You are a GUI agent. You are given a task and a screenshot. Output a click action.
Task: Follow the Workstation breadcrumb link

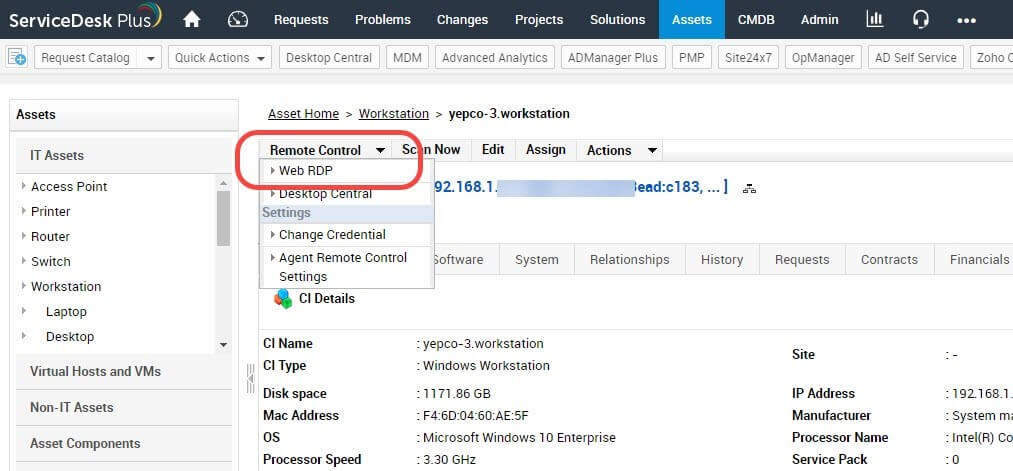[393, 114]
